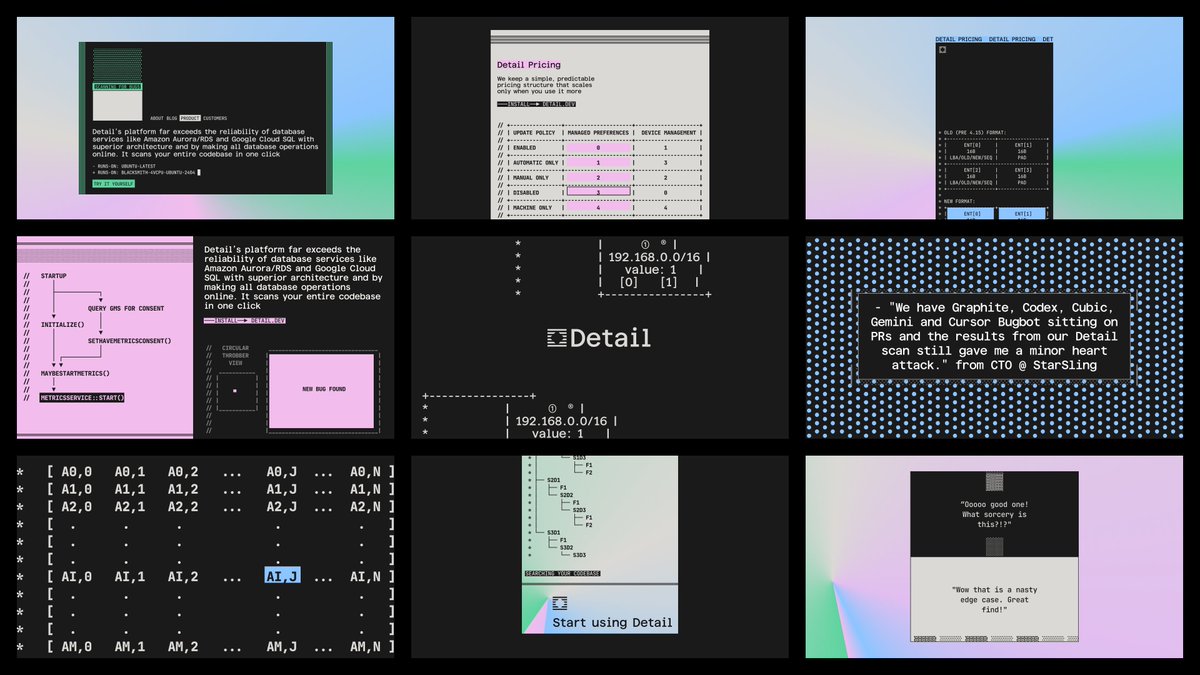Select the DISABLED row label
This screenshot has height=675, width=1200.
[528, 192]
